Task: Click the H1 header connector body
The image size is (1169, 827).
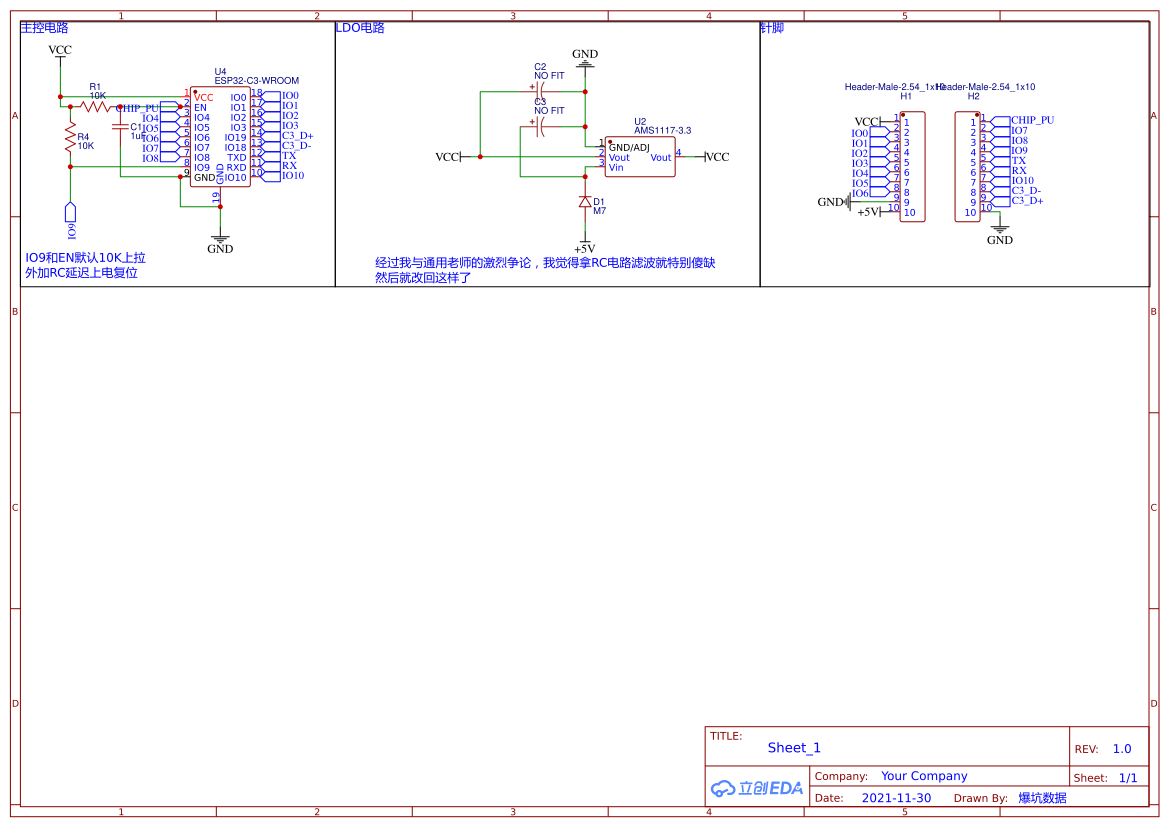Action: pyautogui.click(x=913, y=167)
